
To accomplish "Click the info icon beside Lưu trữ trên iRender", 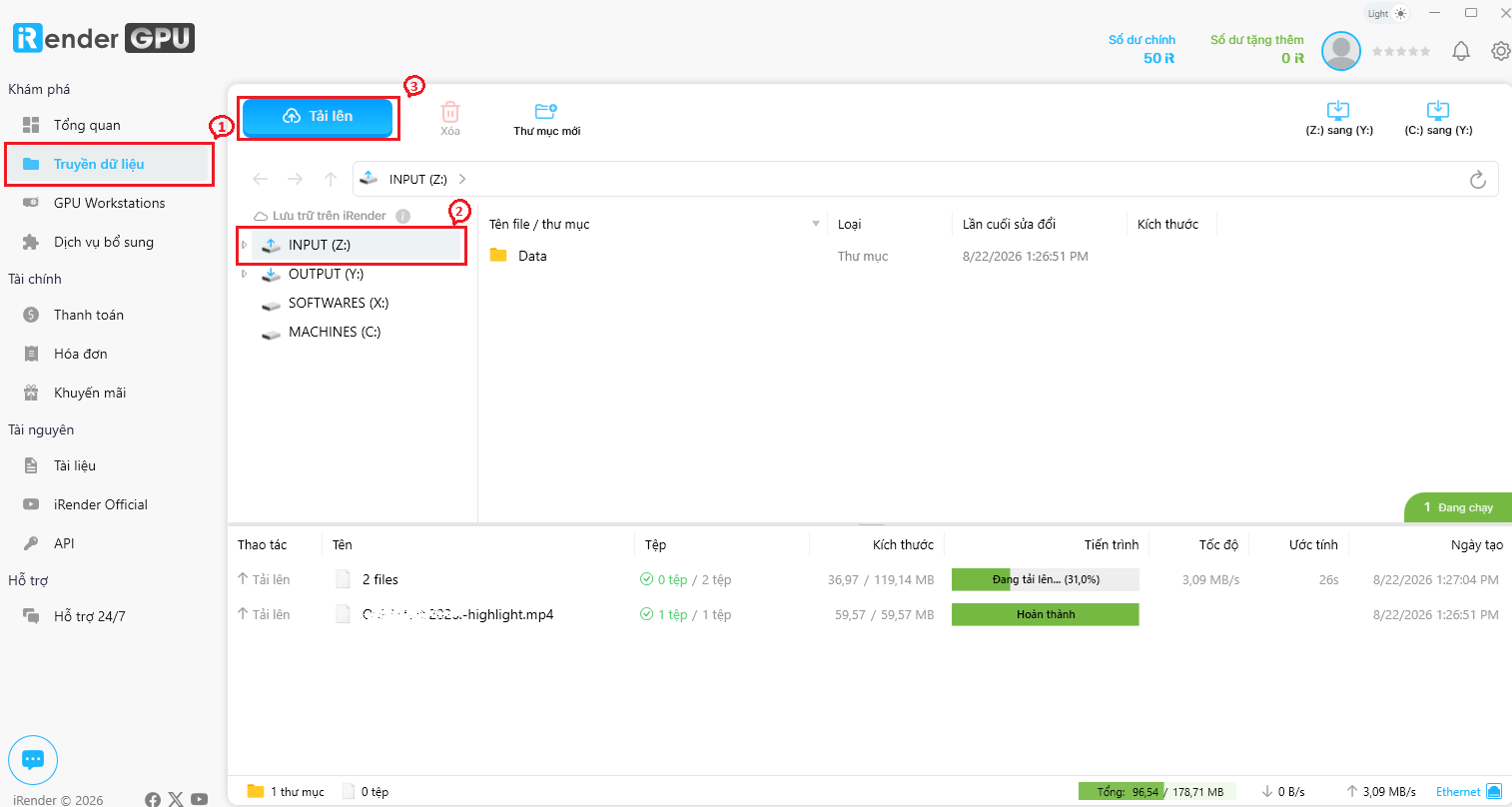I will [403, 216].
